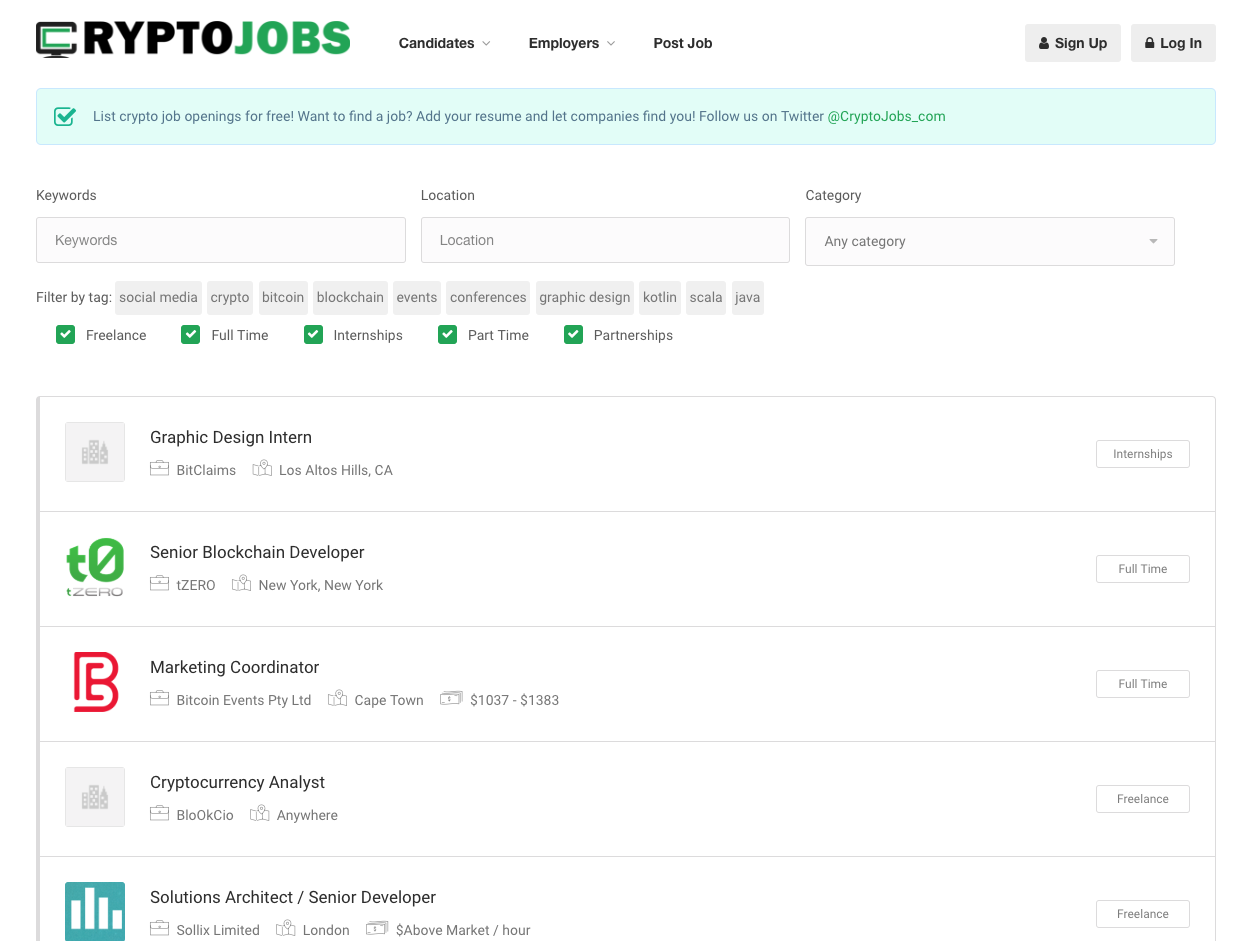Click inside the Keywords input field
1253x941 pixels.
click(220, 240)
